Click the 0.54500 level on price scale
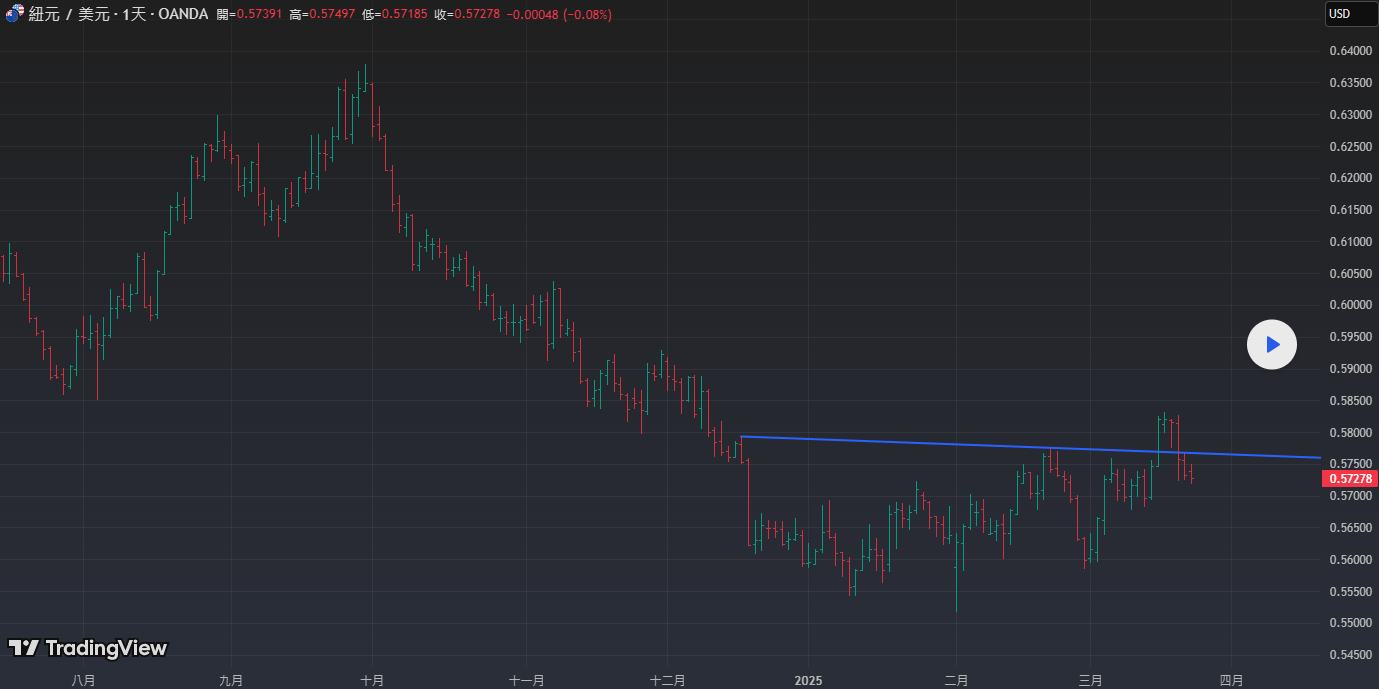The width and height of the screenshot is (1379, 689). click(x=1349, y=655)
